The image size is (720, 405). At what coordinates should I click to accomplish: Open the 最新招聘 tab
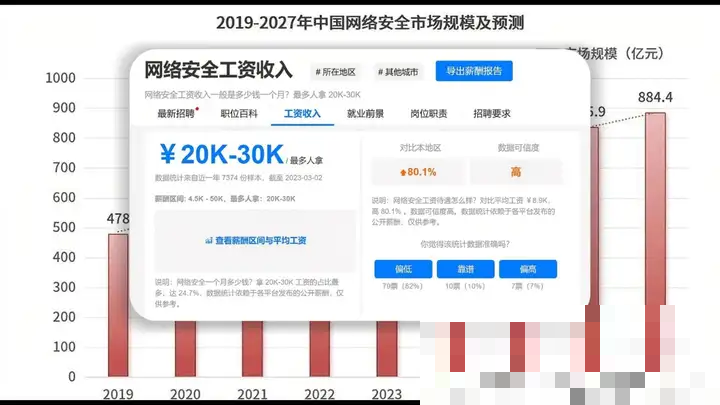click(x=176, y=113)
